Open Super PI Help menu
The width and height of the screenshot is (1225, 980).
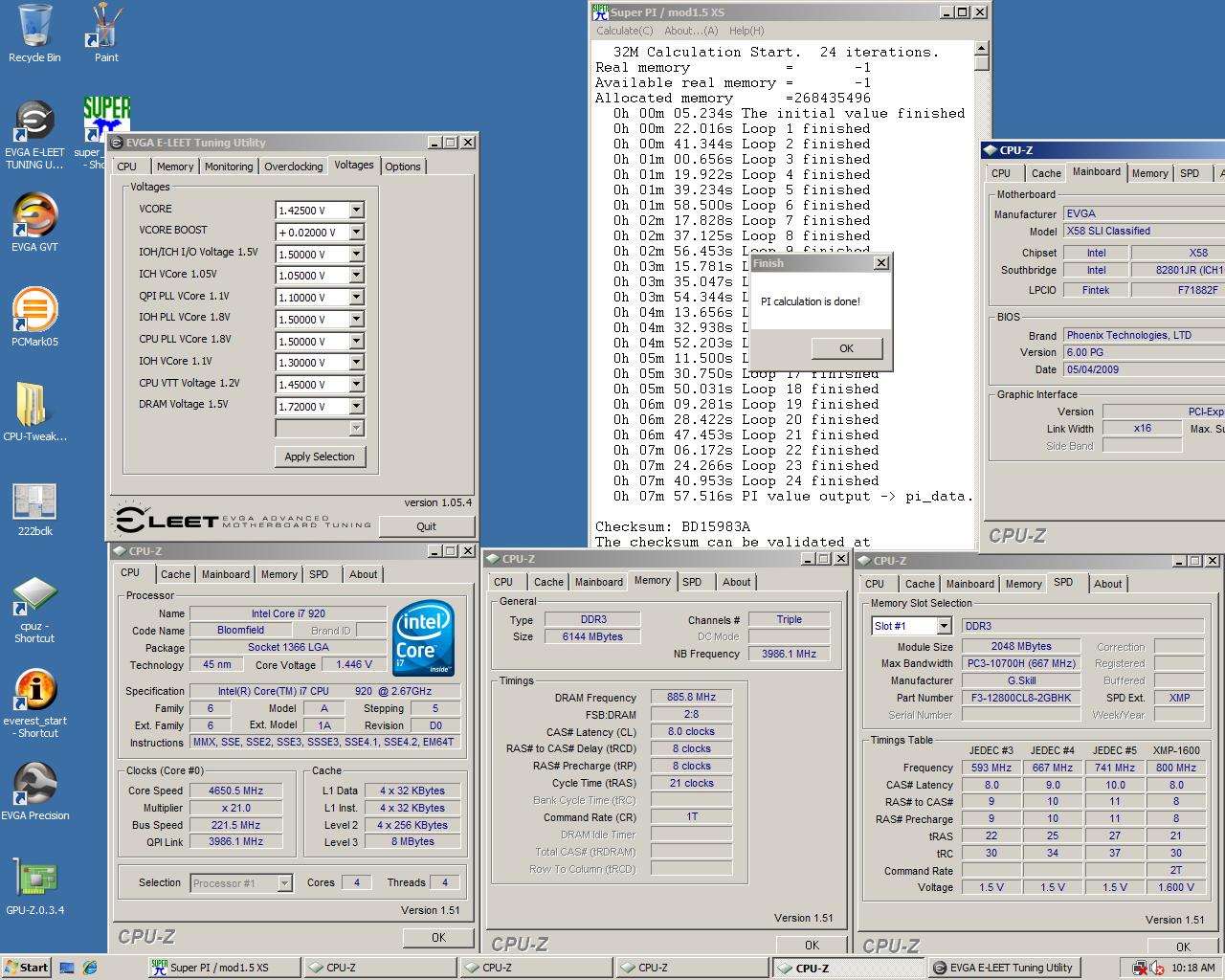(x=746, y=31)
